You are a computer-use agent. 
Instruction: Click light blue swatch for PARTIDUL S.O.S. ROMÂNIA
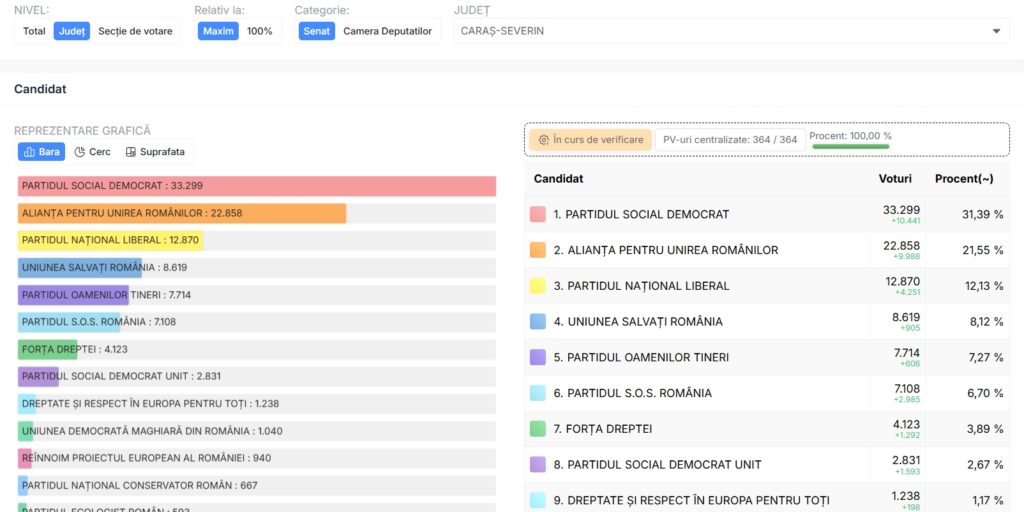point(537,393)
